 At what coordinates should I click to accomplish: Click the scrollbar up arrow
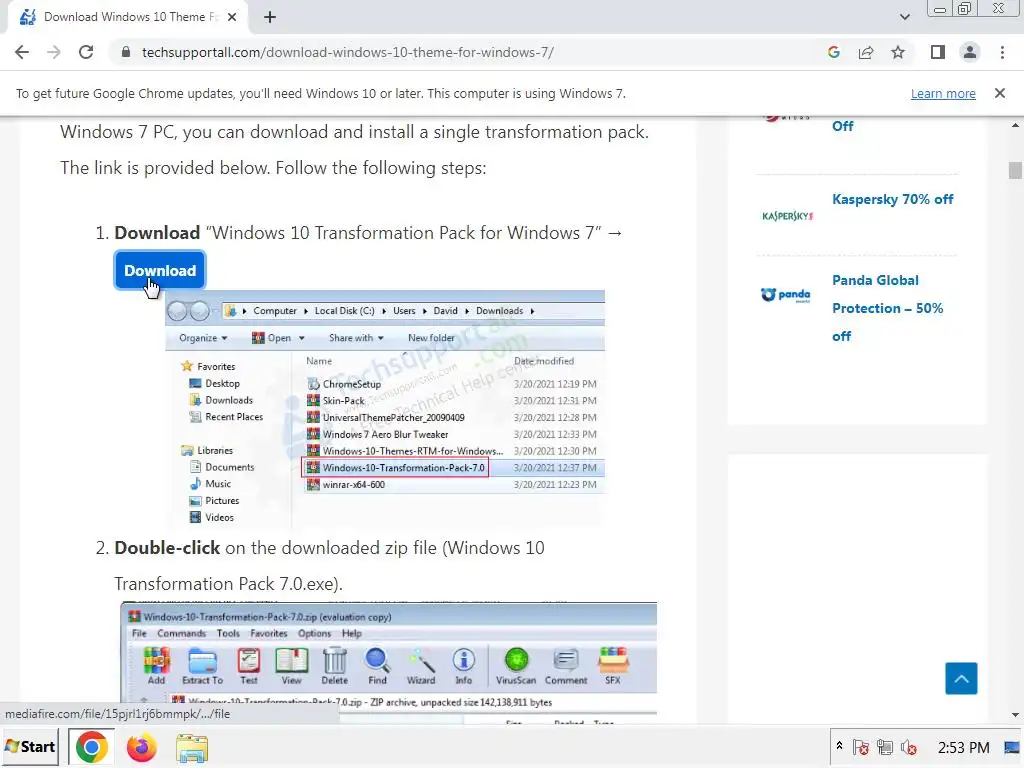point(1015,125)
